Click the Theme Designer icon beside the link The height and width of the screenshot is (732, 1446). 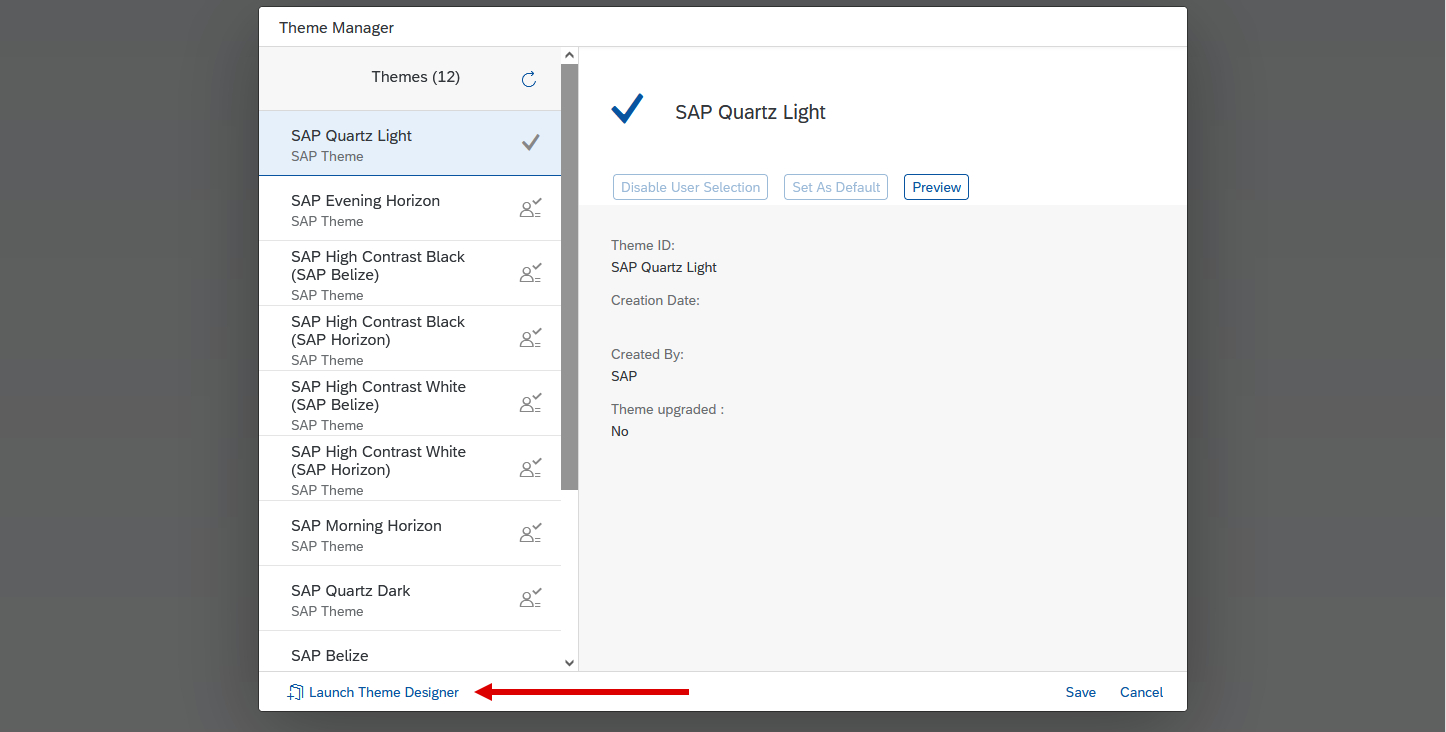pyautogui.click(x=294, y=691)
